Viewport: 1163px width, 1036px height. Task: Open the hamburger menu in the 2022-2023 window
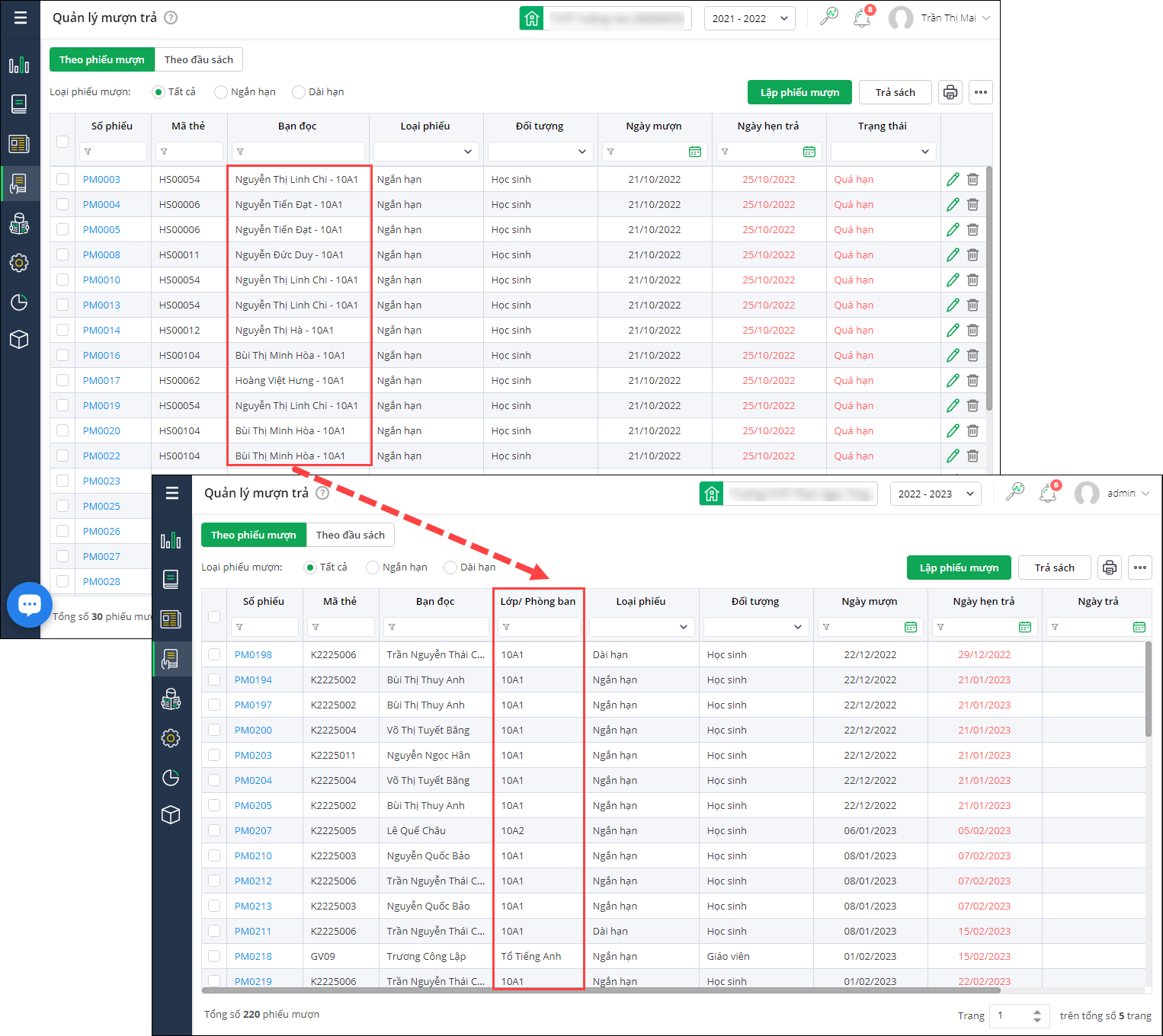click(x=172, y=493)
